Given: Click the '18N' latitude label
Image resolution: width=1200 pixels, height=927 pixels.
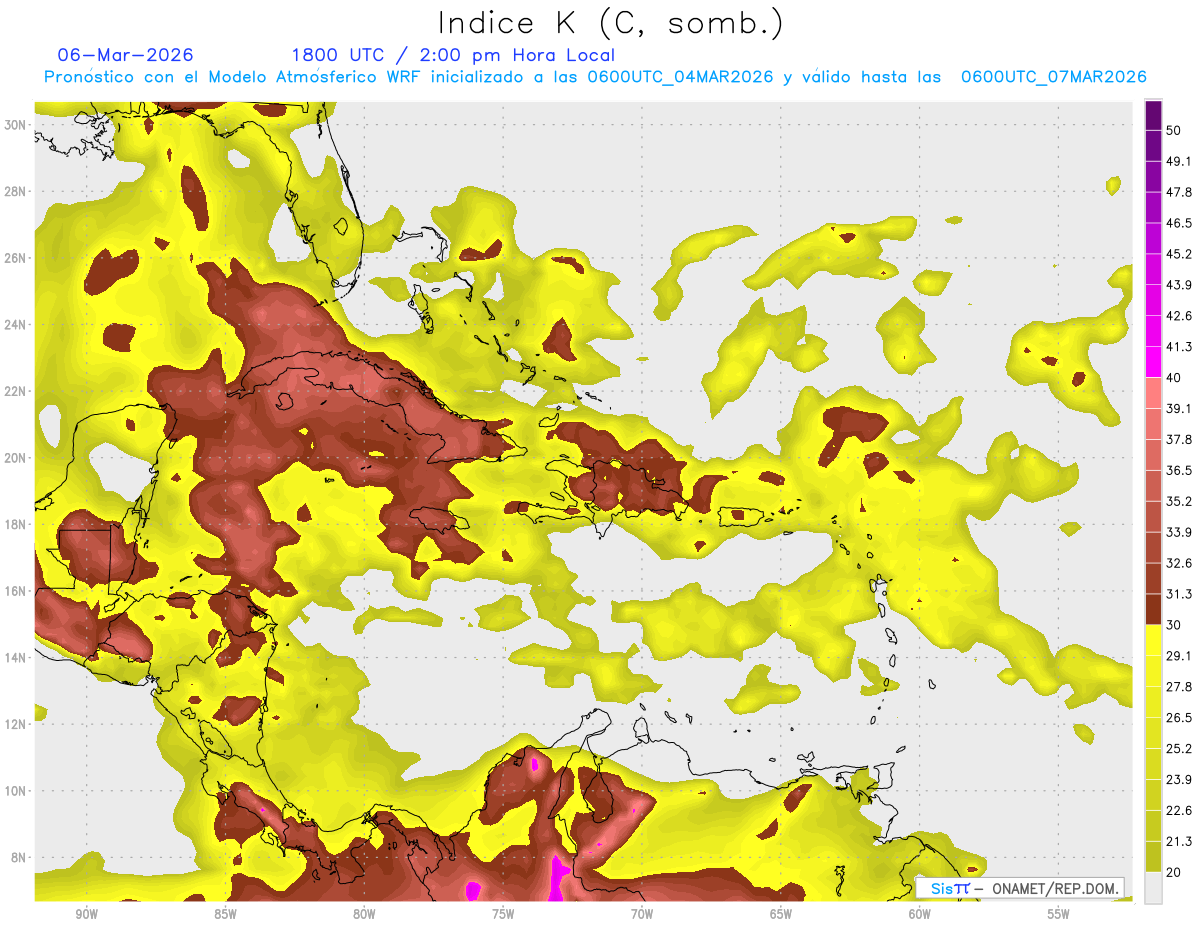Looking at the screenshot, I should (x=15, y=524).
